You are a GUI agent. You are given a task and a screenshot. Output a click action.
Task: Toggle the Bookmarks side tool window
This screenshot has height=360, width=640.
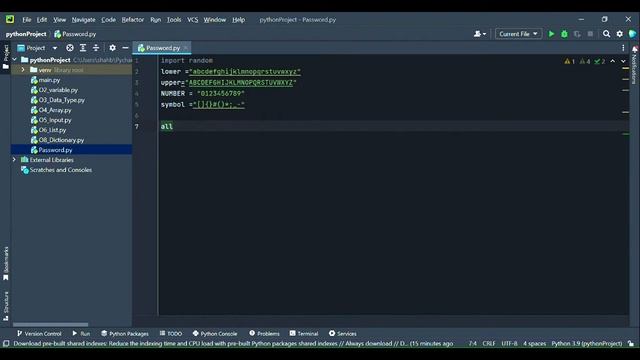point(6,263)
